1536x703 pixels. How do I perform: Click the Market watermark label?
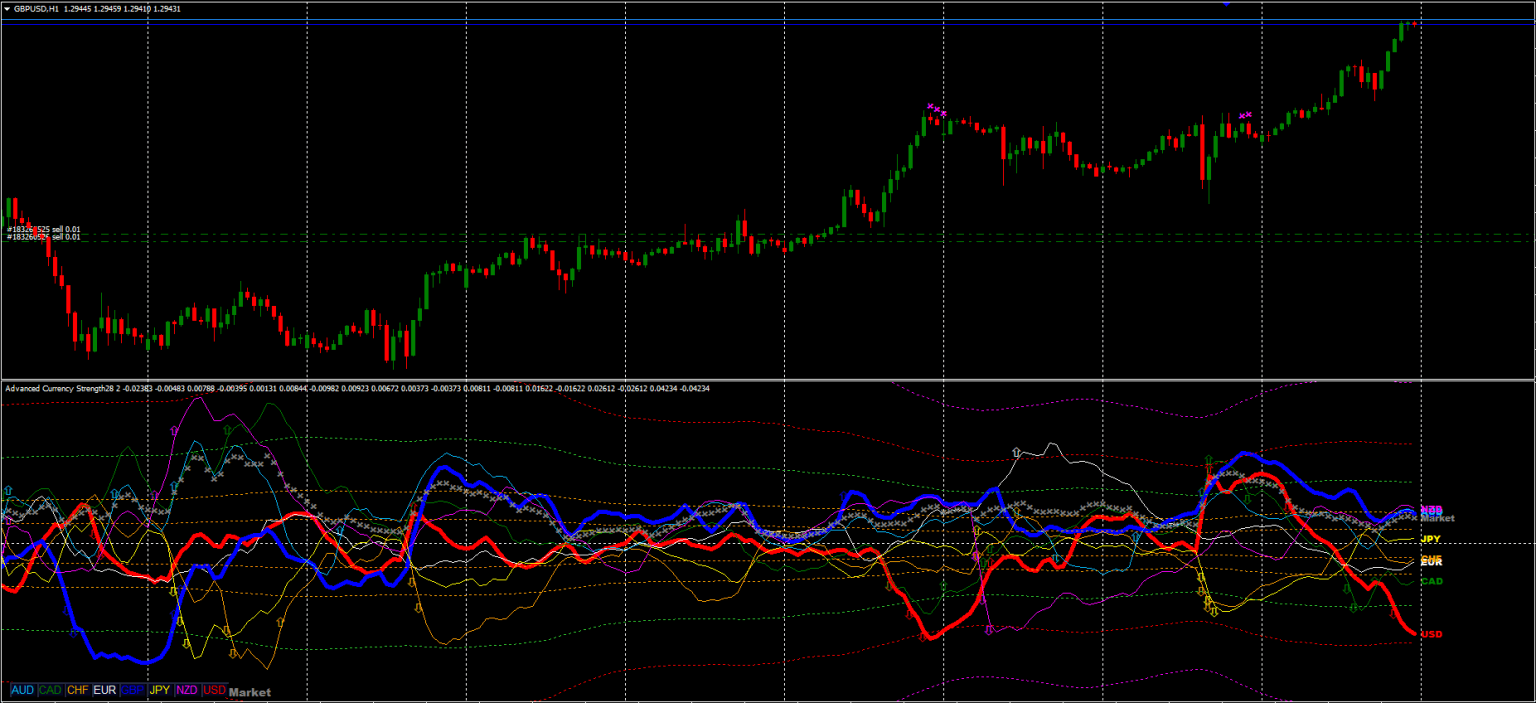(250, 692)
